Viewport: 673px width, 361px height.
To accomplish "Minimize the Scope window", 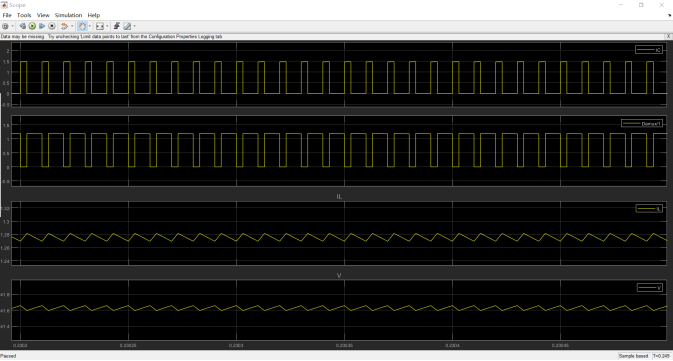I will (621, 5).
